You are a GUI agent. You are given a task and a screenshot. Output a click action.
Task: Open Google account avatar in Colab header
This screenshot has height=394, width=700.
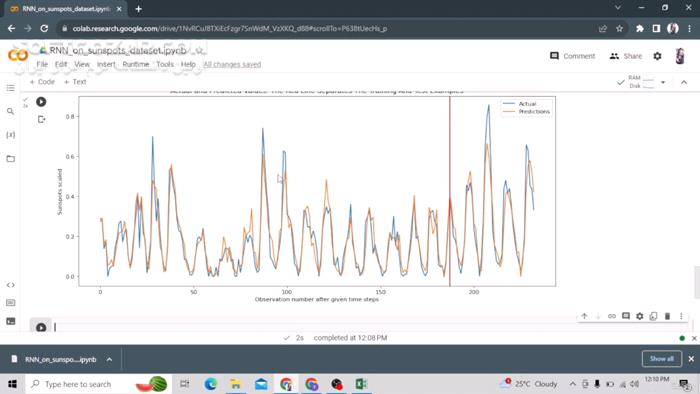[x=680, y=56]
